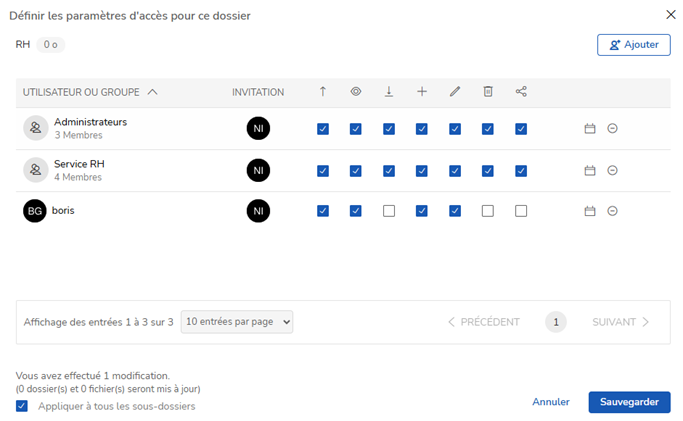
Task: Enable delete permission checkbox for boris
Action: tap(488, 211)
